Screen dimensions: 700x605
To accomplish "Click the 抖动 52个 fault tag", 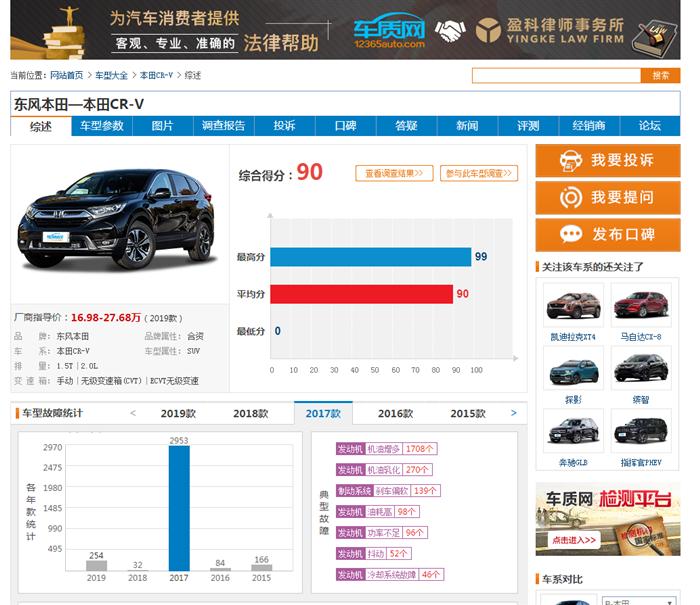I will (x=374, y=554).
